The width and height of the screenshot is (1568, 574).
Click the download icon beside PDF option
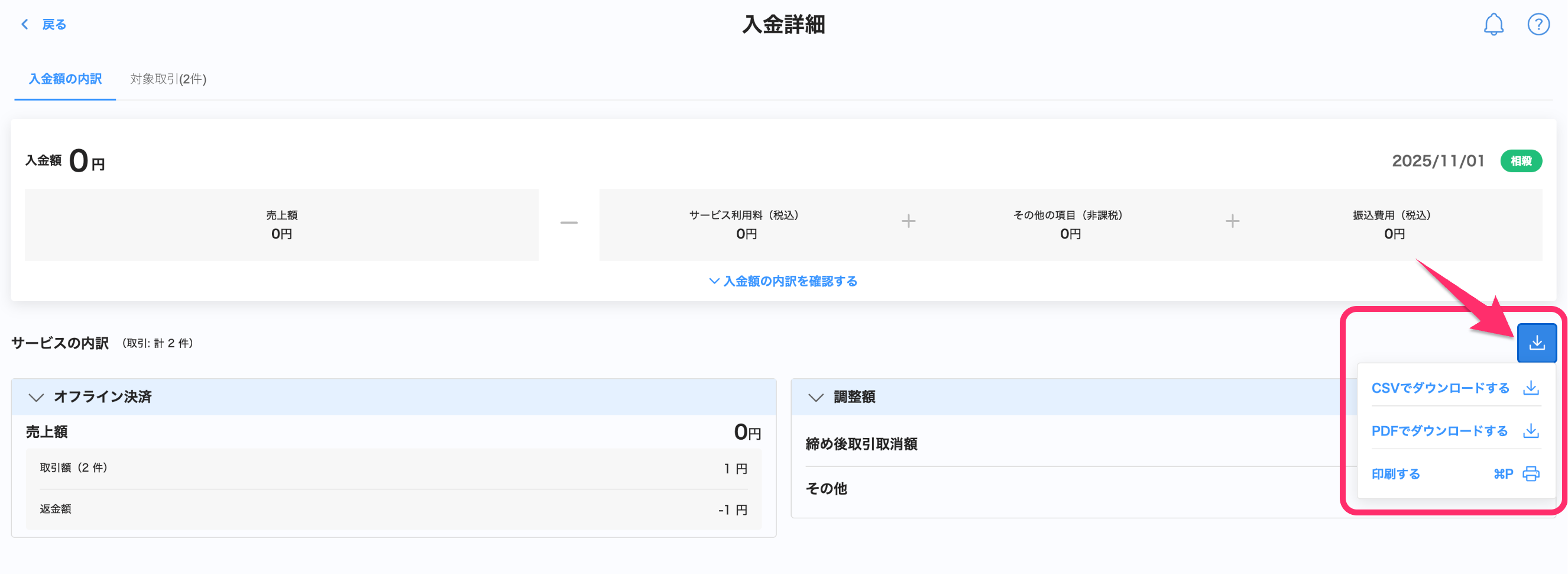click(1530, 431)
